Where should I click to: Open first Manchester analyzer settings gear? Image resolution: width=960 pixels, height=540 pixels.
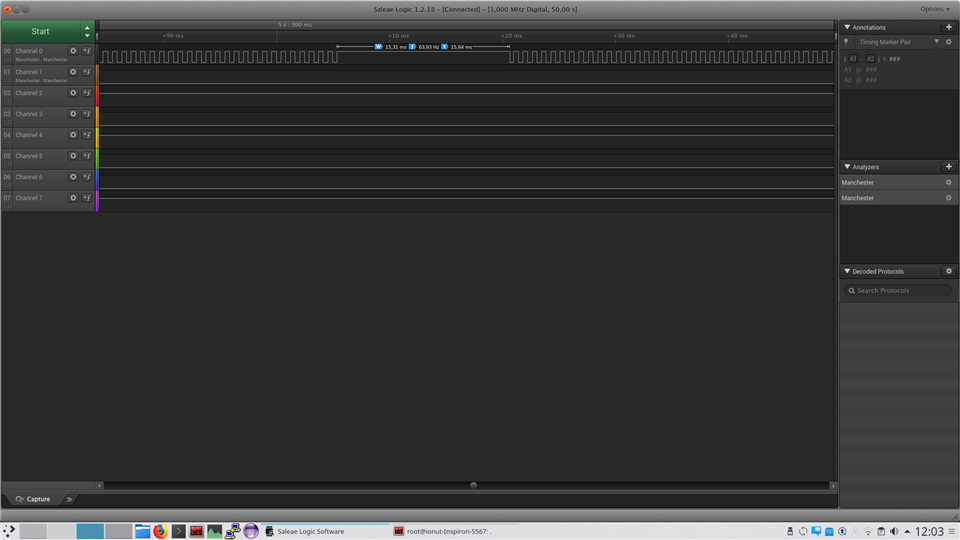pyautogui.click(x=948, y=182)
